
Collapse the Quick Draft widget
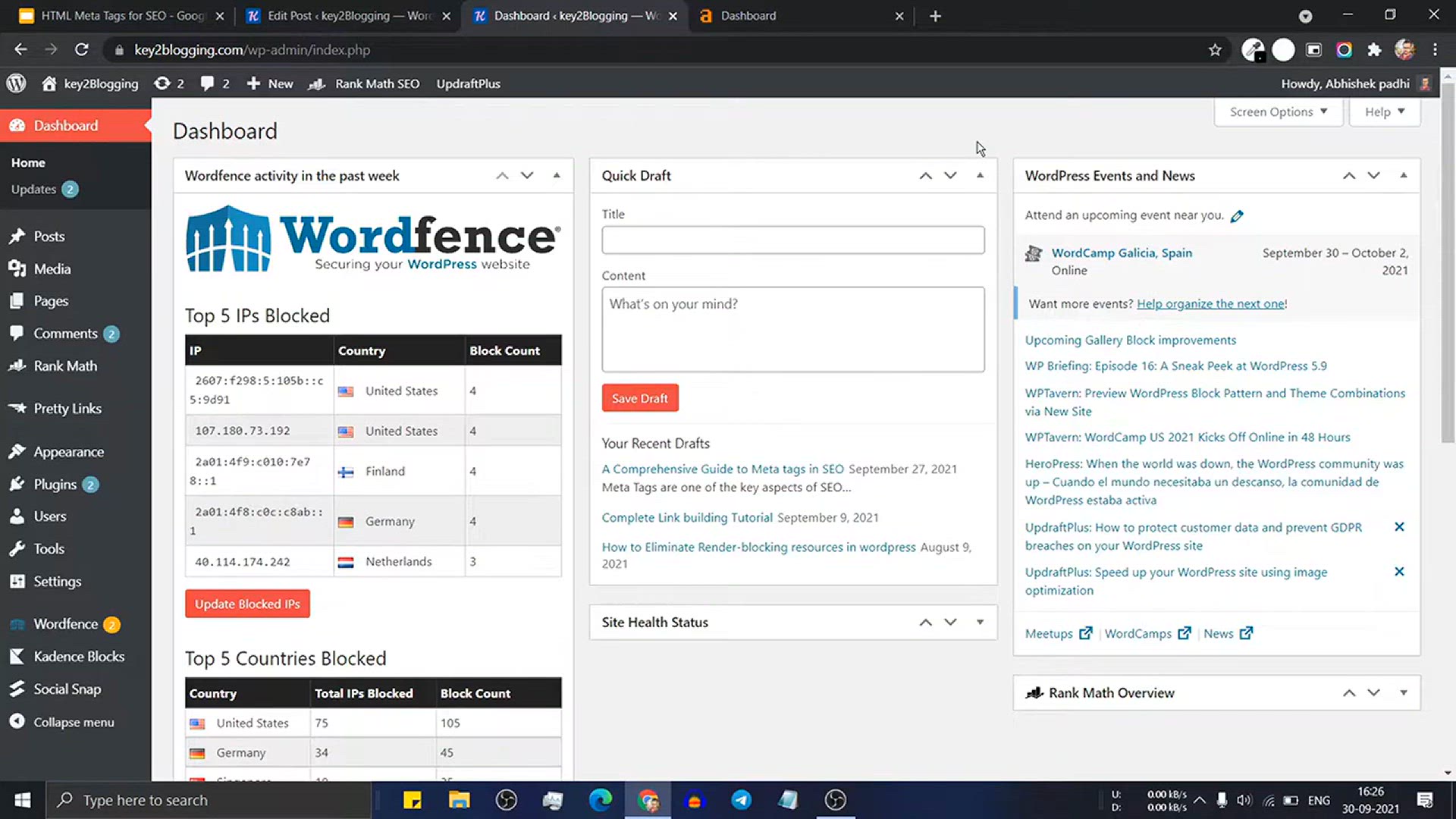(980, 175)
